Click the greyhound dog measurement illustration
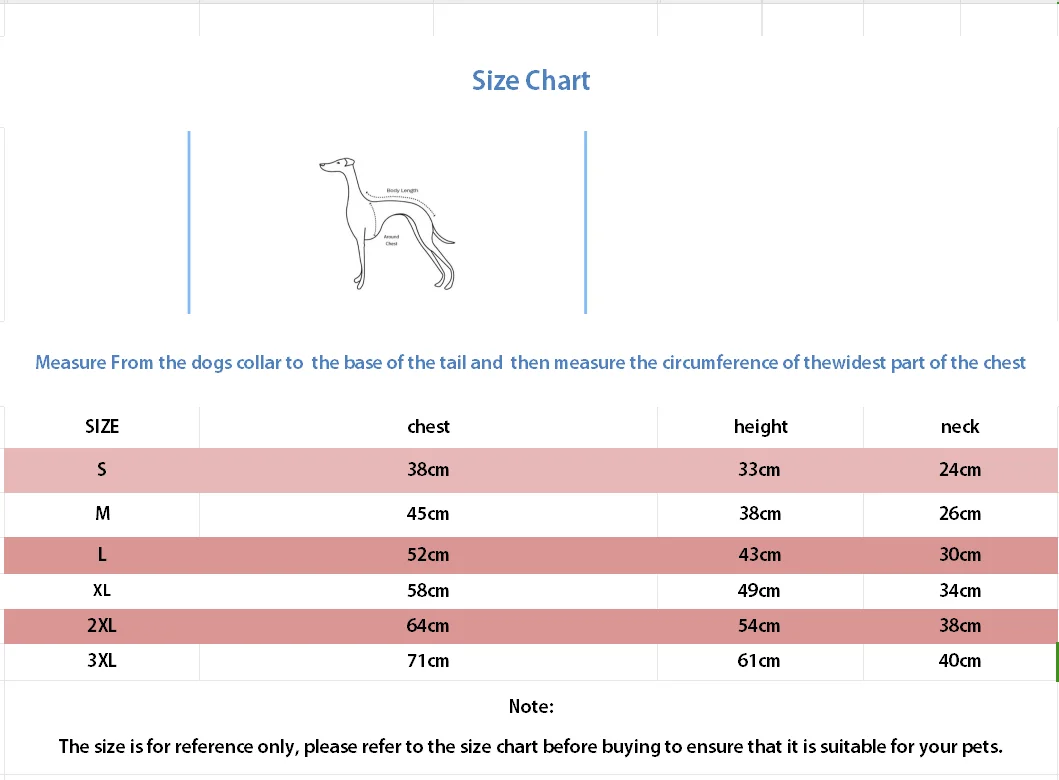 tap(386, 223)
